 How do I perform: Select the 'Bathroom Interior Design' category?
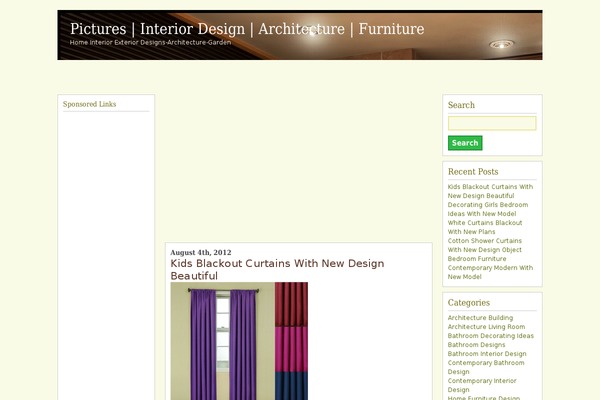point(487,354)
